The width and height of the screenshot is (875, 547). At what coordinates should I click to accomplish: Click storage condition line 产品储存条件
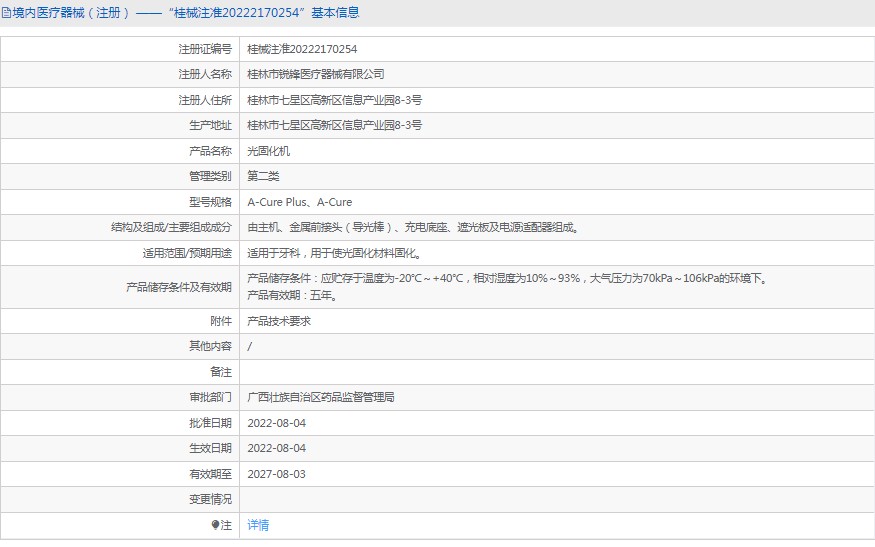(x=508, y=278)
